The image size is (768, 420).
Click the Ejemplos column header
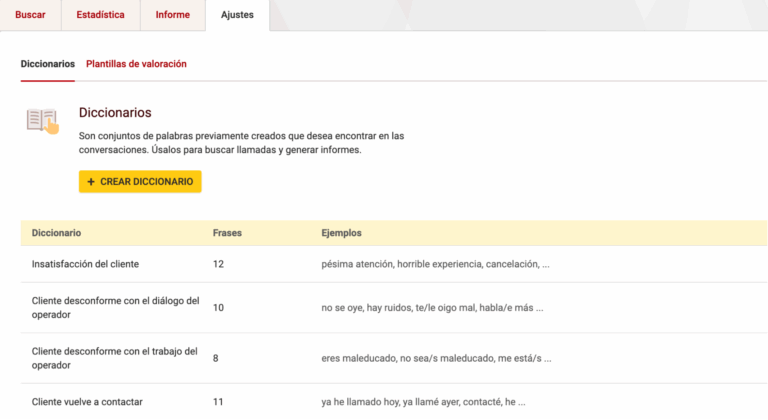[x=341, y=233]
